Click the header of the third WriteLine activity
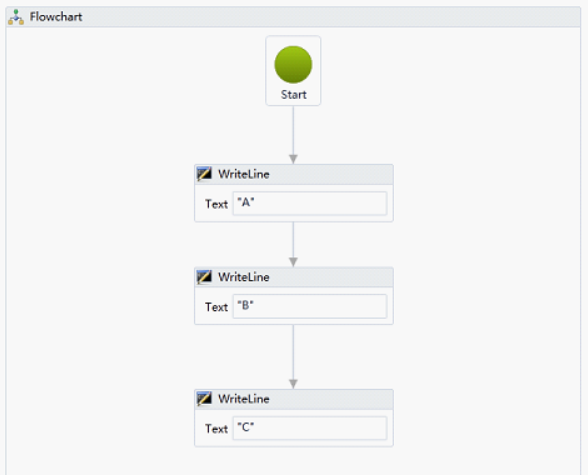Image resolution: width=588 pixels, height=476 pixels. [294, 399]
